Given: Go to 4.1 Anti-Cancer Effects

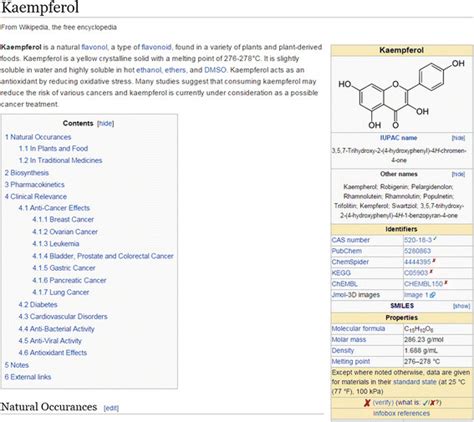Looking at the screenshot, I should (x=54, y=208).
